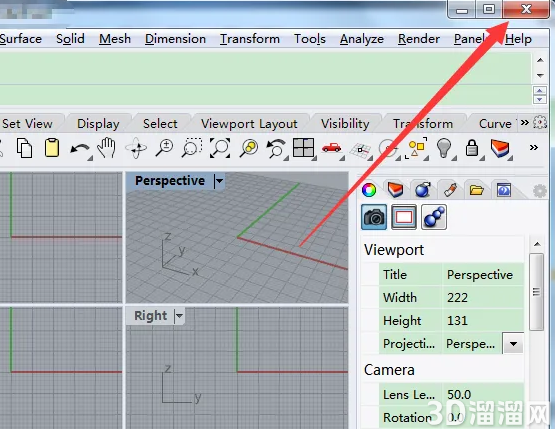The height and width of the screenshot is (429, 555).
Task: Switch to the Viewport Layout tab
Action: (x=249, y=124)
